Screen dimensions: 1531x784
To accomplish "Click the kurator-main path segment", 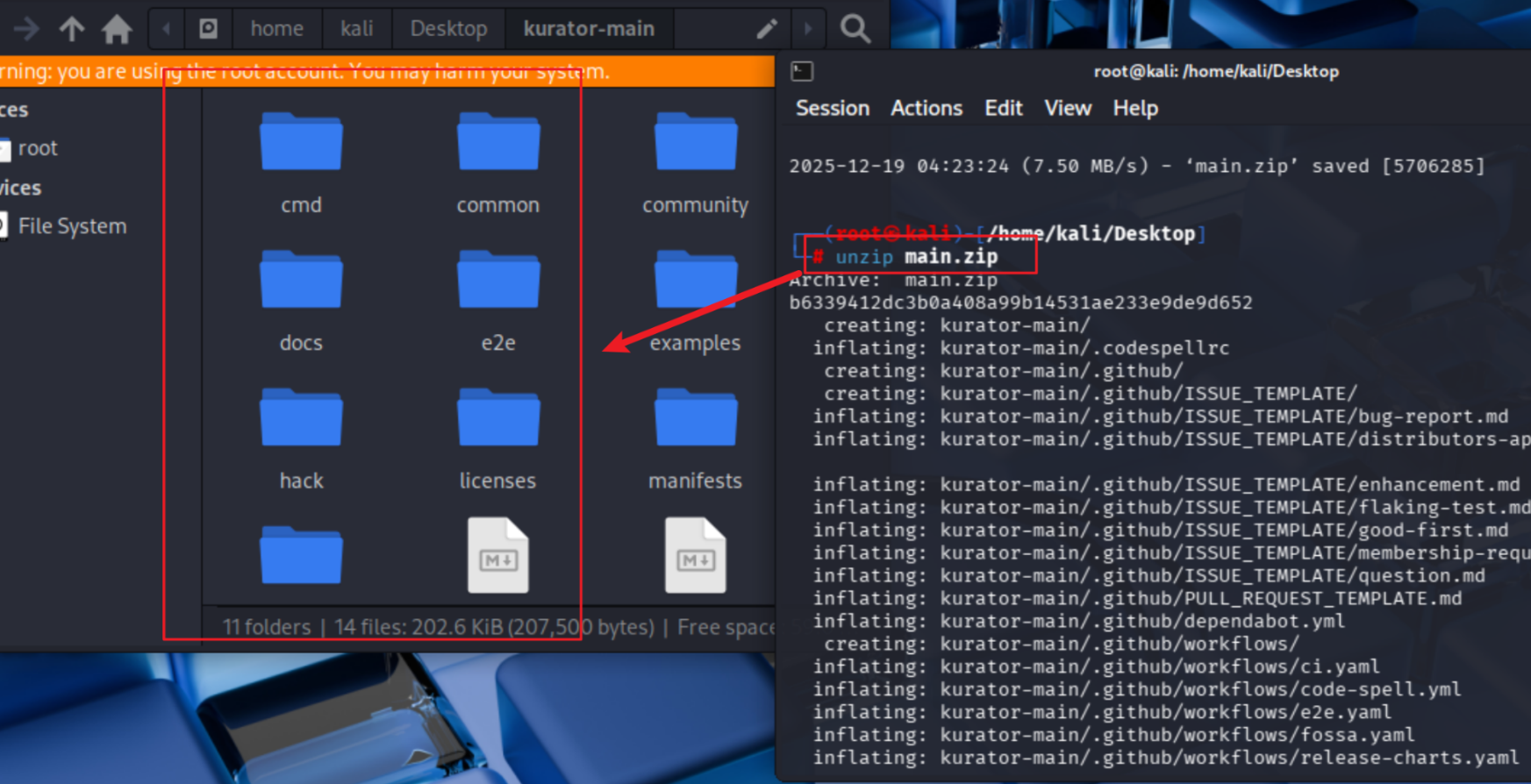I will tap(589, 29).
